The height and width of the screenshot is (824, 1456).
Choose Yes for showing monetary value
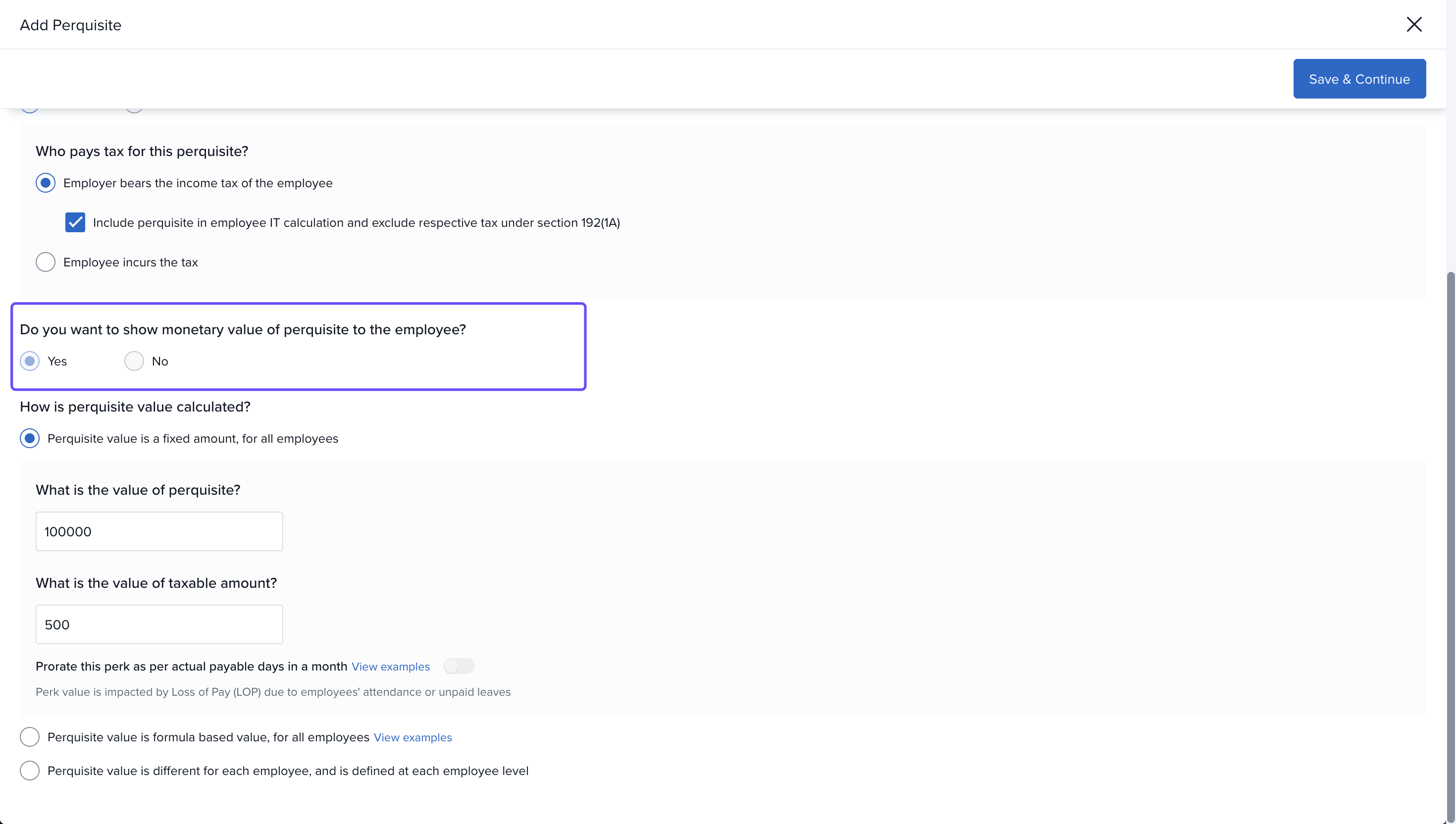click(29, 361)
